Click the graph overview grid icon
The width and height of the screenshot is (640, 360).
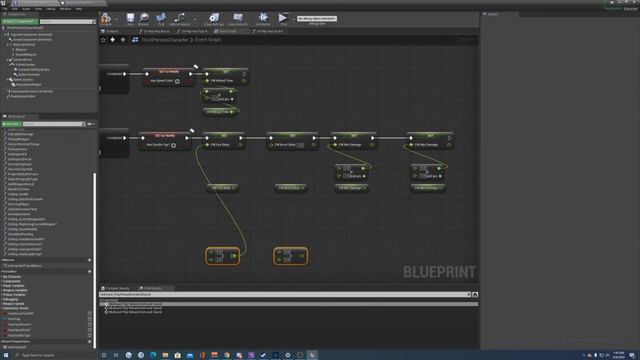(135, 40)
